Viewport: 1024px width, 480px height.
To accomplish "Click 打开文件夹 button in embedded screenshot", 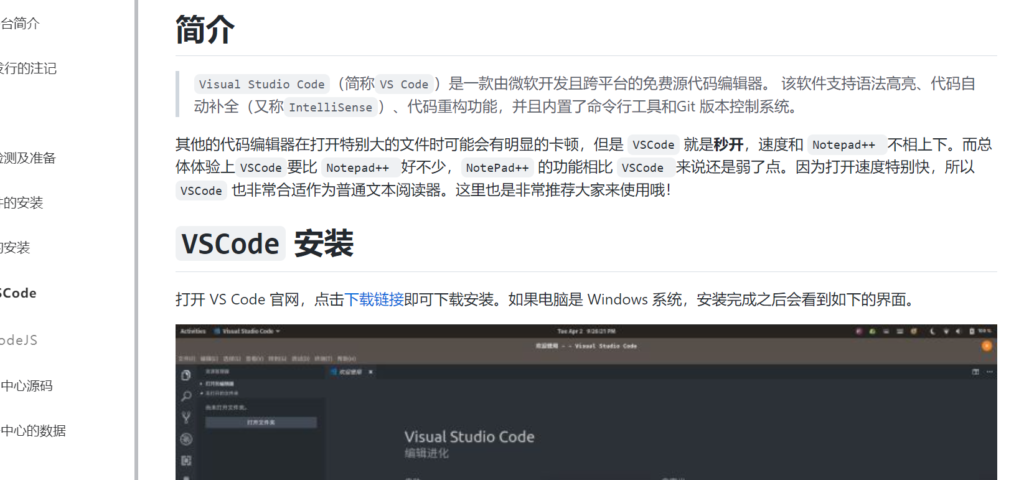I will tap(261, 423).
